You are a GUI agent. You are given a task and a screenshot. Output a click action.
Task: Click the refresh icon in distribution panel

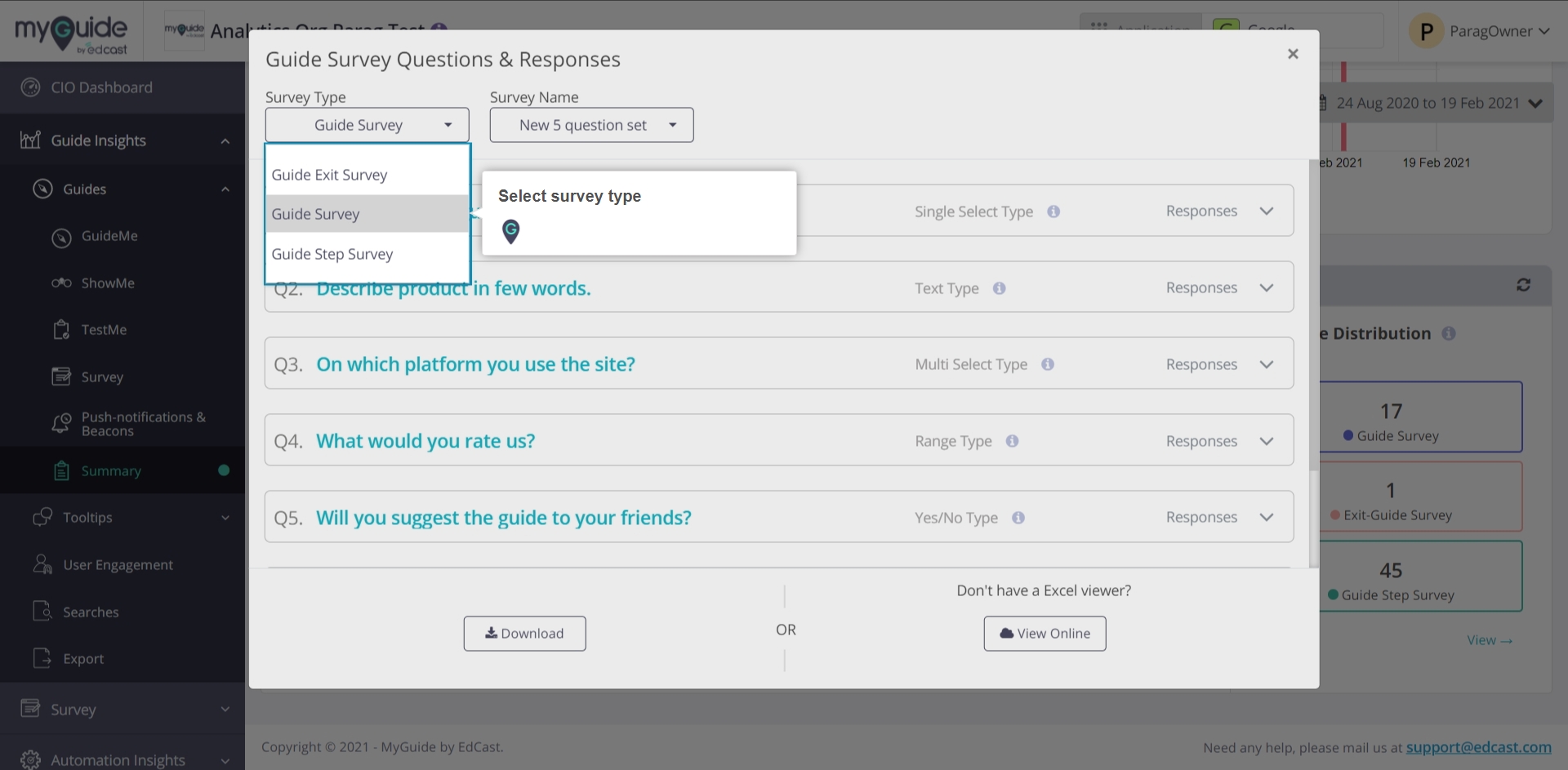1524,285
